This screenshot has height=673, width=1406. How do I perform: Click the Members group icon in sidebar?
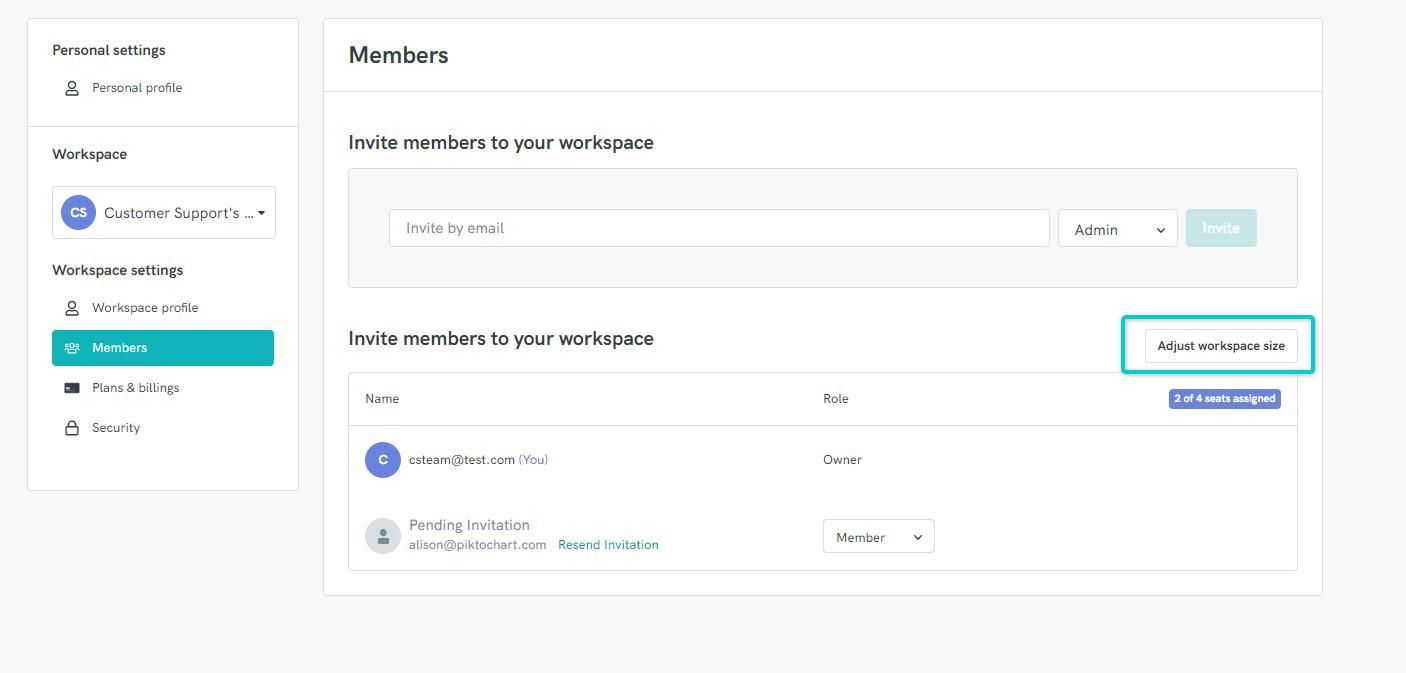(x=72, y=348)
